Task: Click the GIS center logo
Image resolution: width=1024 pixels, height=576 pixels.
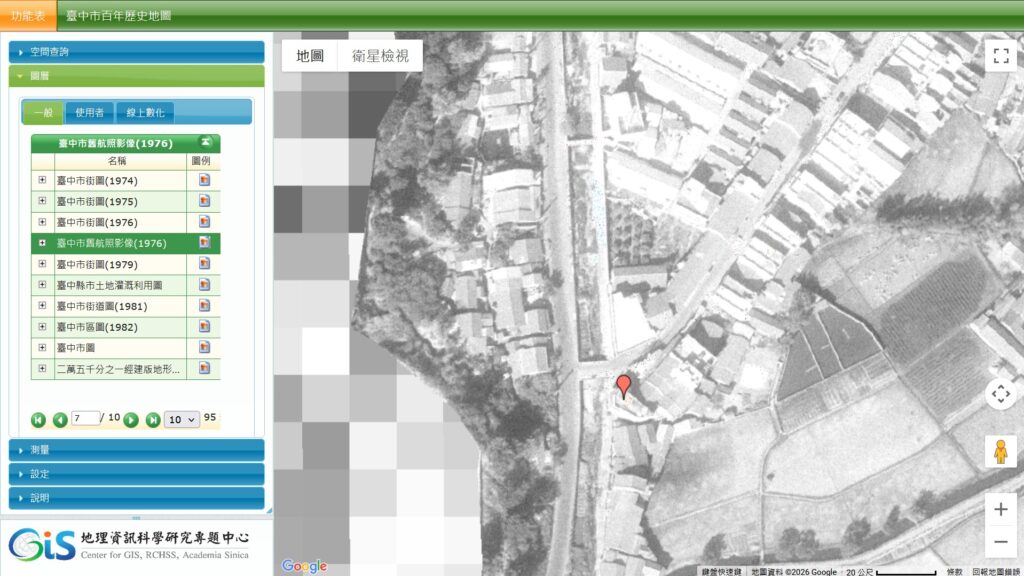Action: coord(129,545)
